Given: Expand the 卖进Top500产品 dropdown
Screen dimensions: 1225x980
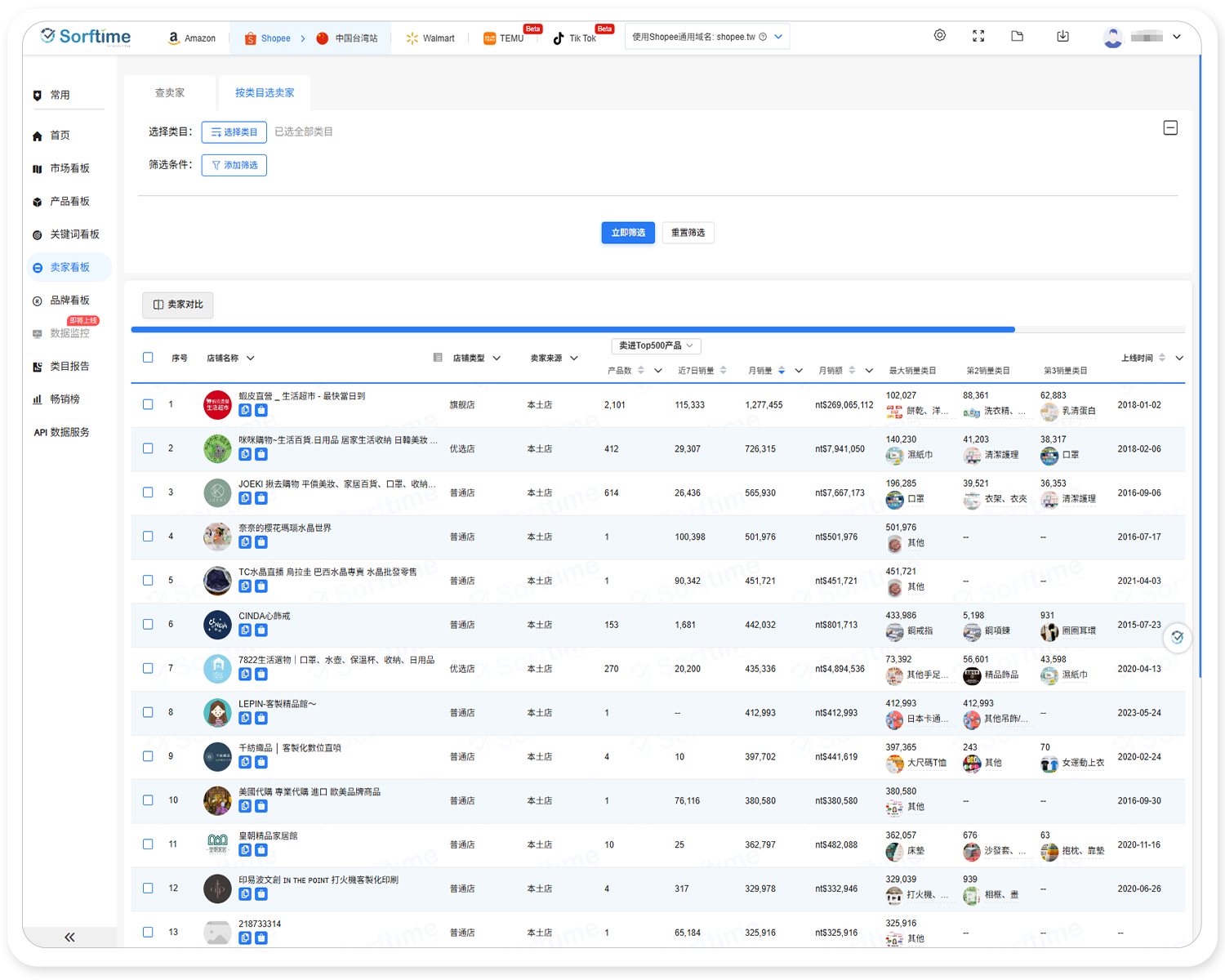Looking at the screenshot, I should tap(656, 345).
